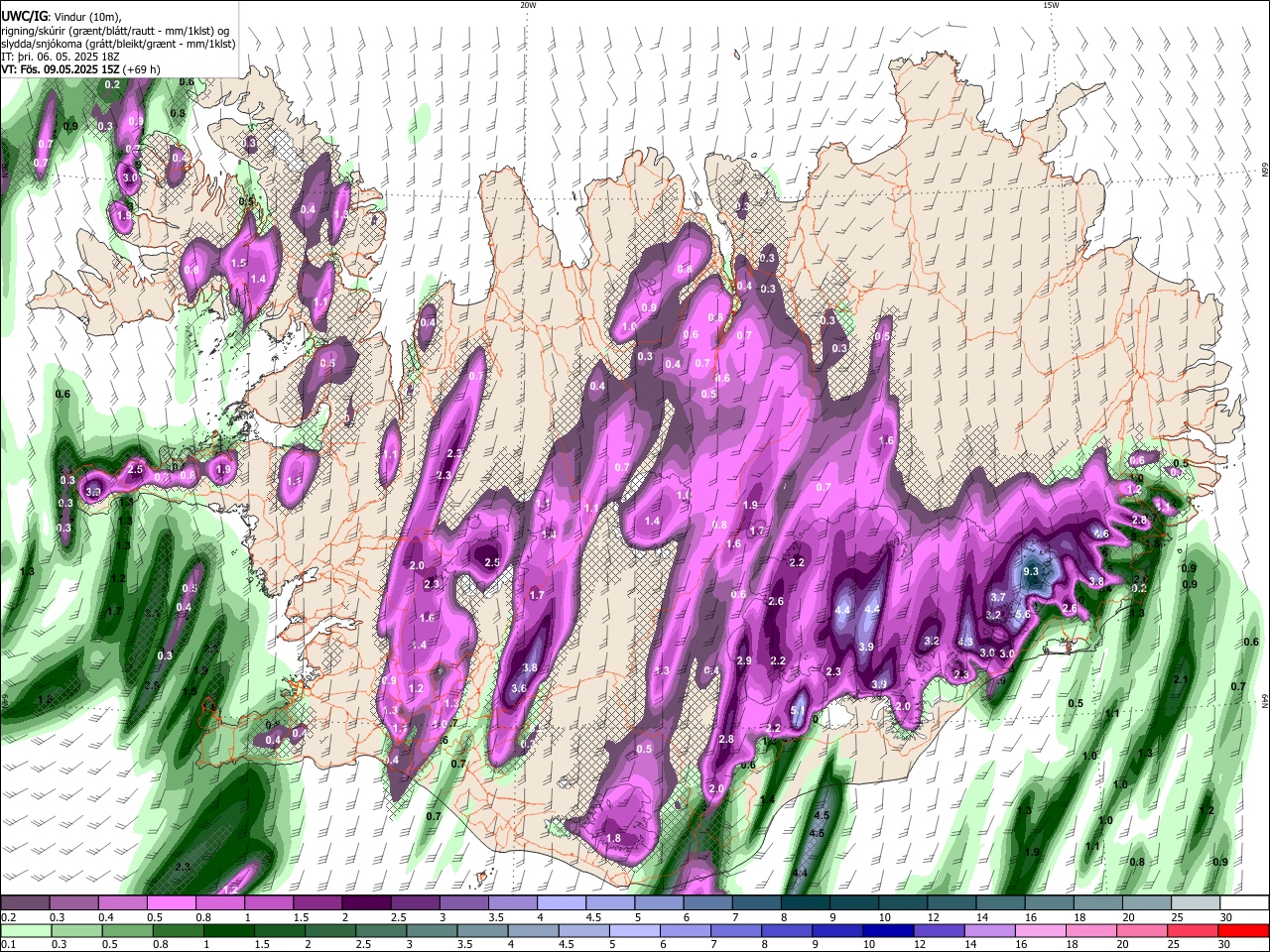Click the '0.1' label on the rain legend scale

8,945
